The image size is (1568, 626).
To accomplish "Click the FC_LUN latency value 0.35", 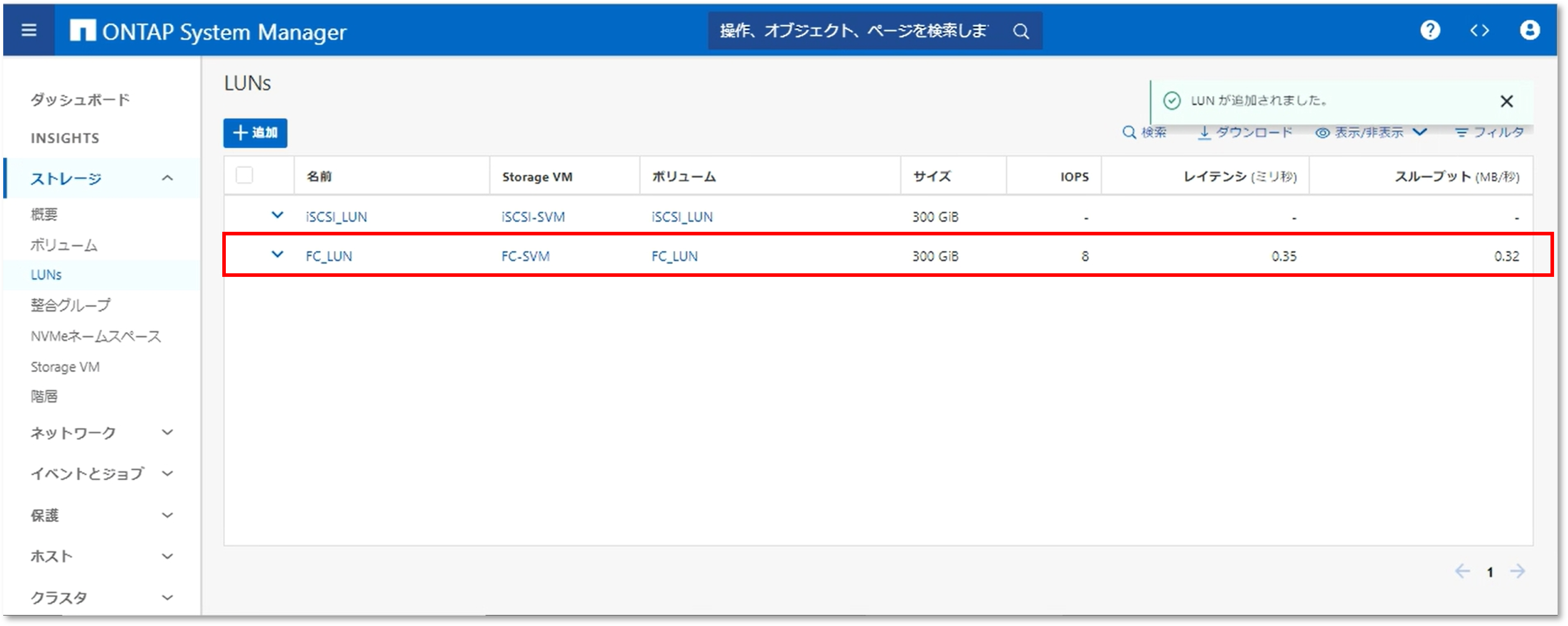I will (1284, 257).
